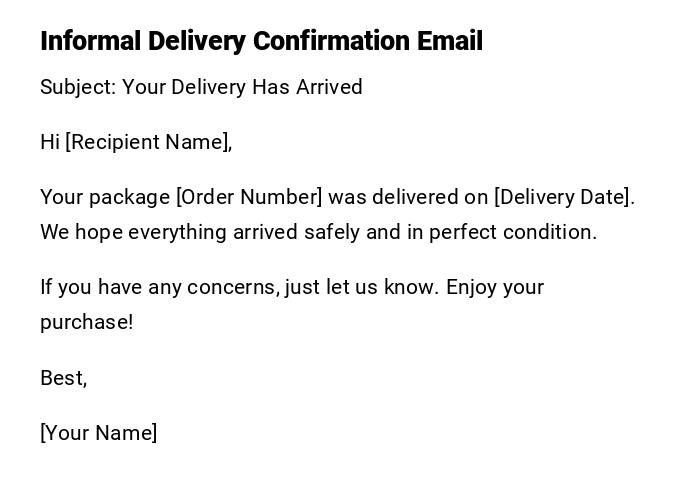Select the [Delivery Date] placeholder
The height and width of the screenshot is (495, 700).
point(563,197)
